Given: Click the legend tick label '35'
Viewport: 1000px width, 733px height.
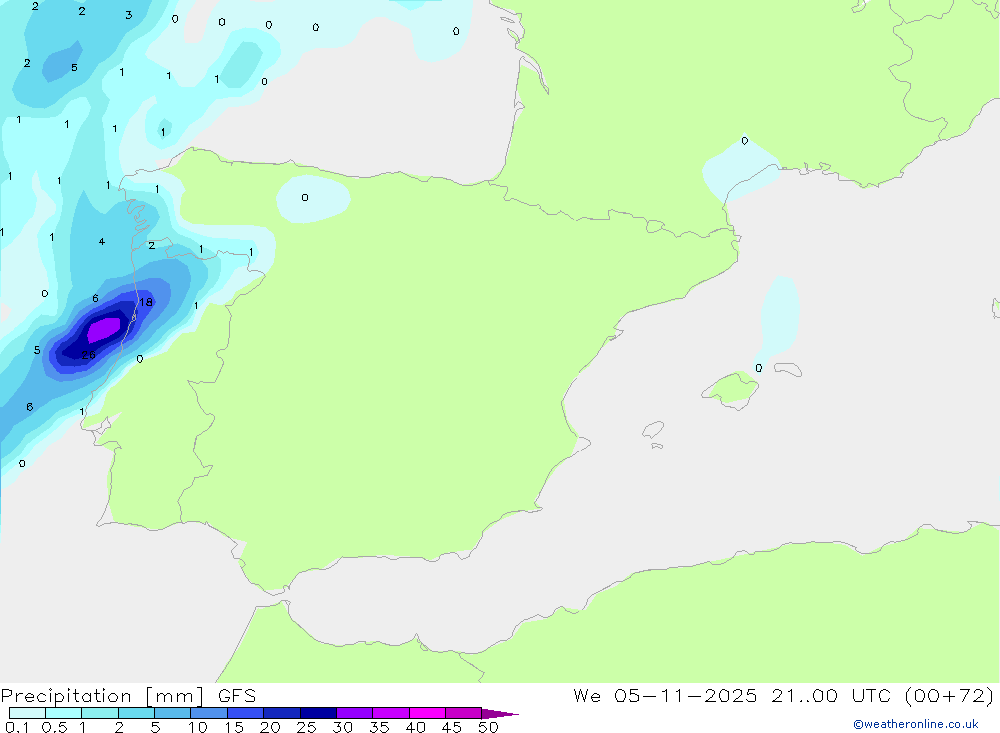Looking at the screenshot, I should tap(379, 727).
